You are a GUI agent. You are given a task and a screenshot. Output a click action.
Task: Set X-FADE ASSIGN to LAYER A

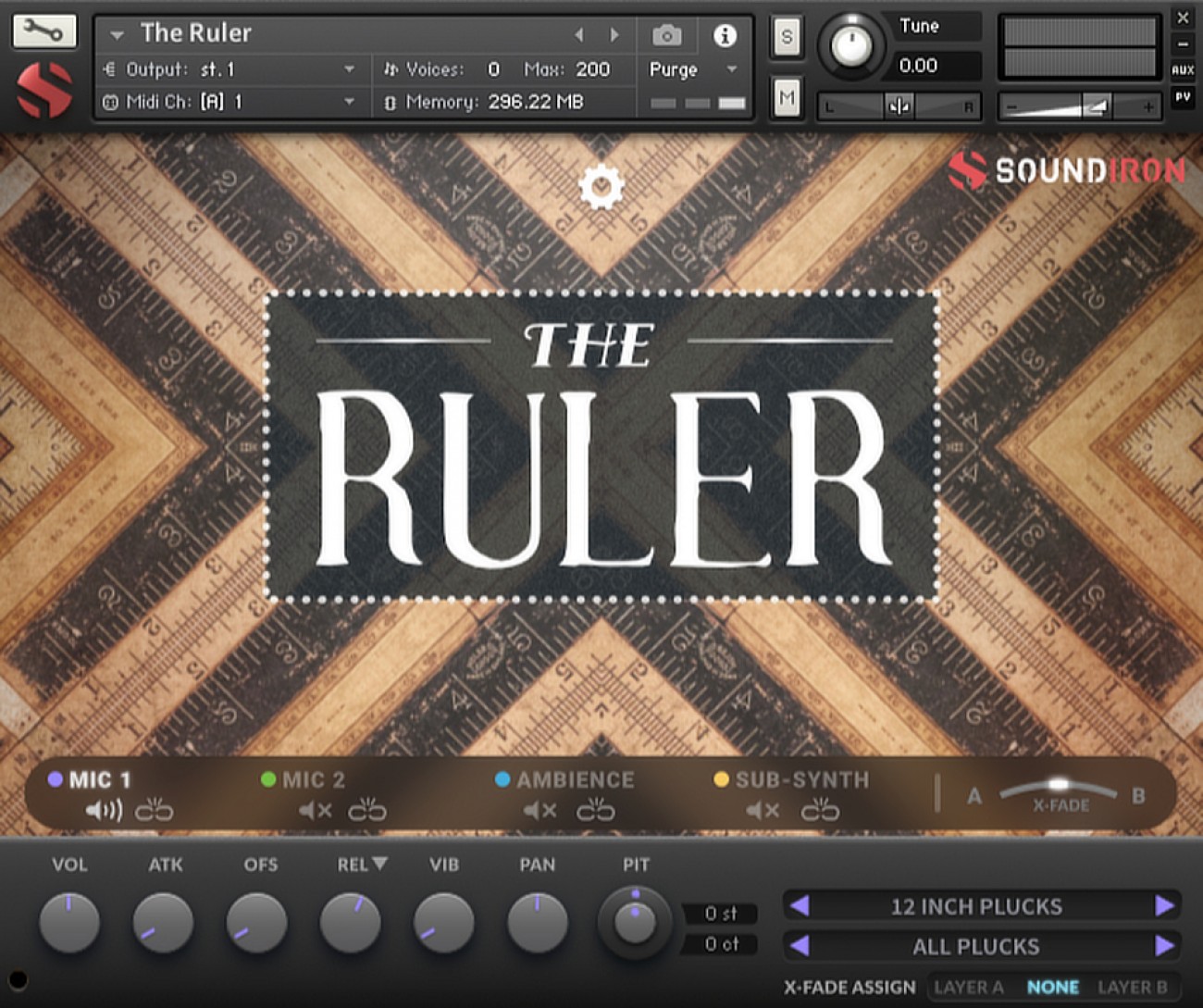pyautogui.click(x=969, y=987)
